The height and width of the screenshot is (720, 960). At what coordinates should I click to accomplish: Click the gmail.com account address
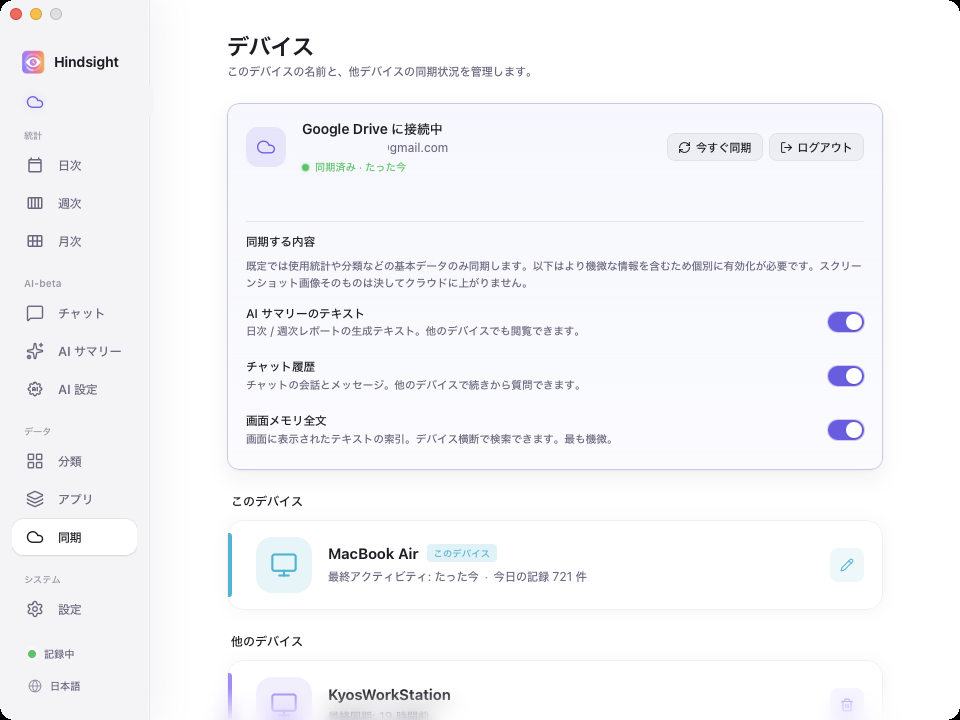(418, 148)
